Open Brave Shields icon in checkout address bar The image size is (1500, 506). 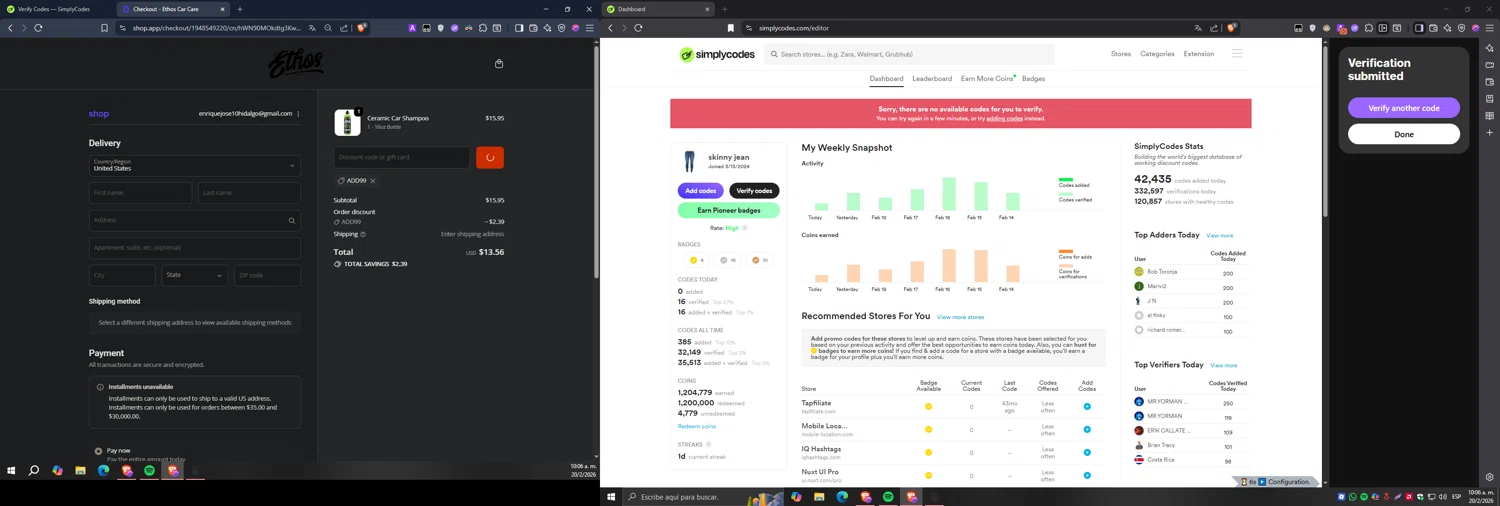[x=362, y=28]
